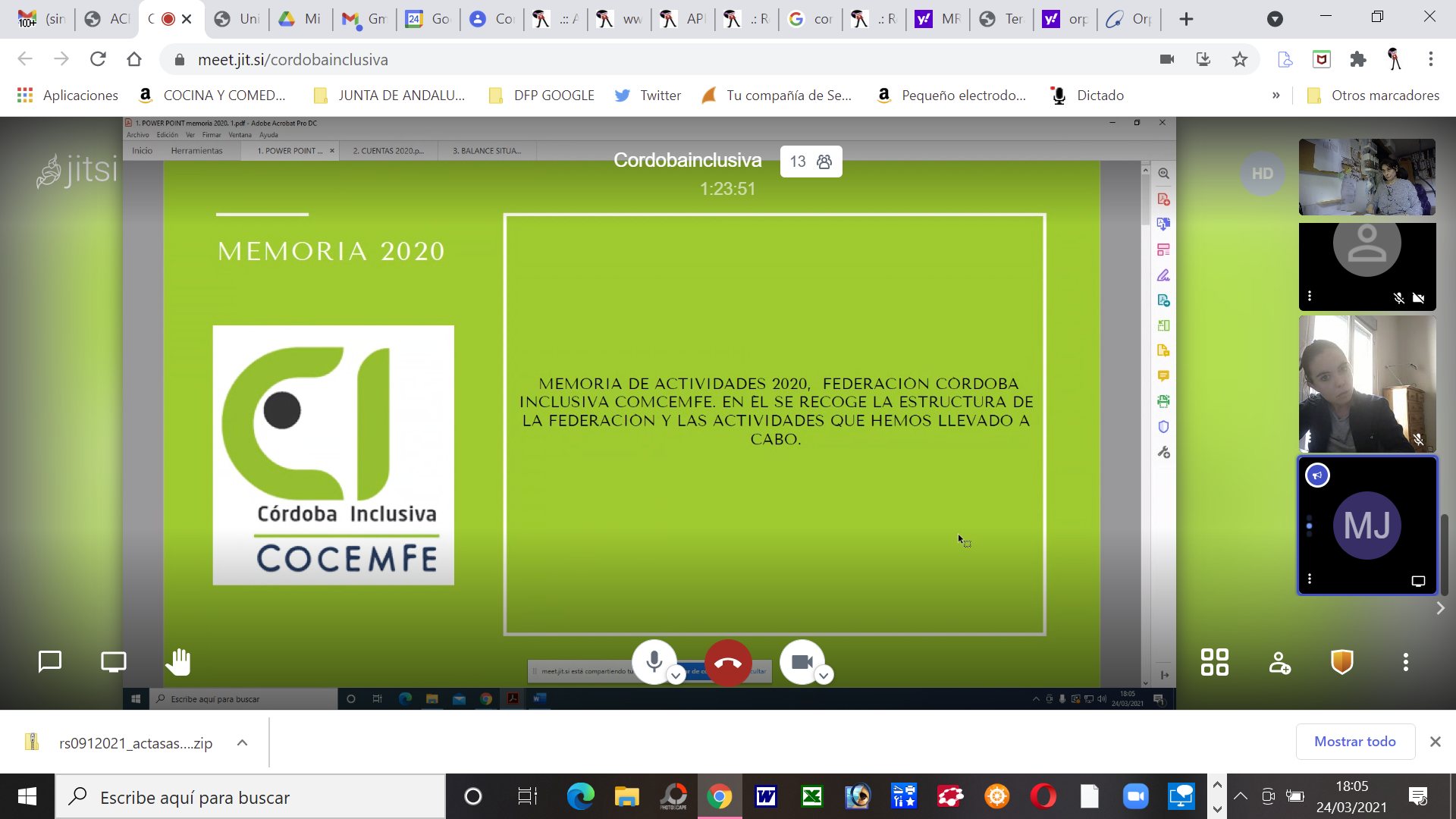Open Zoom from the Windows taskbar

pyautogui.click(x=1135, y=797)
